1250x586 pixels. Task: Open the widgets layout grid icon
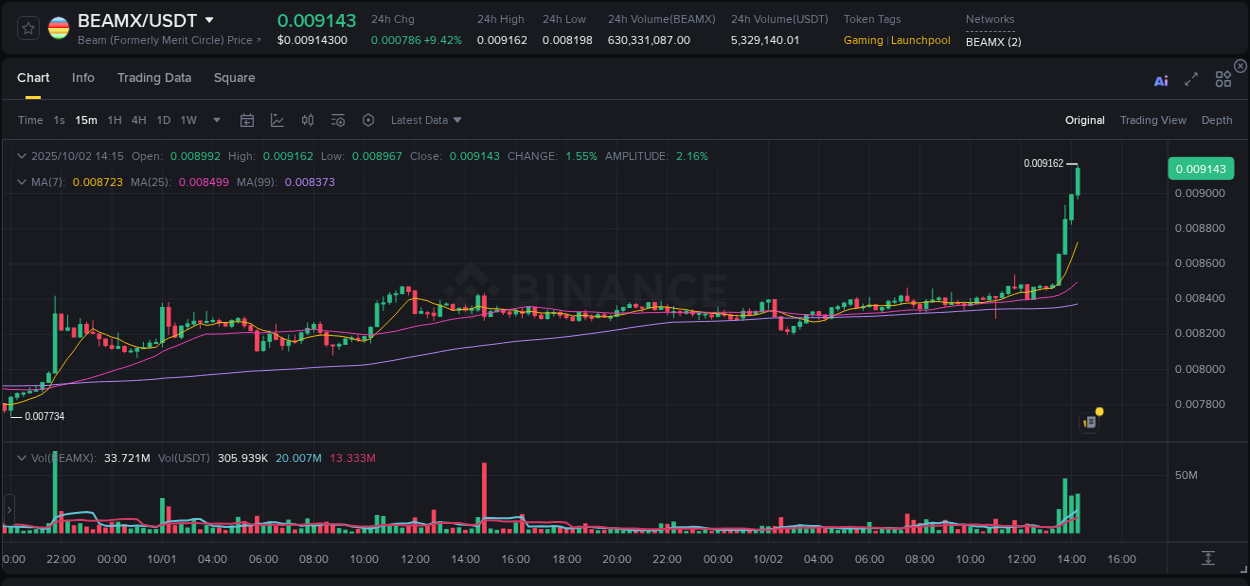click(x=1222, y=78)
